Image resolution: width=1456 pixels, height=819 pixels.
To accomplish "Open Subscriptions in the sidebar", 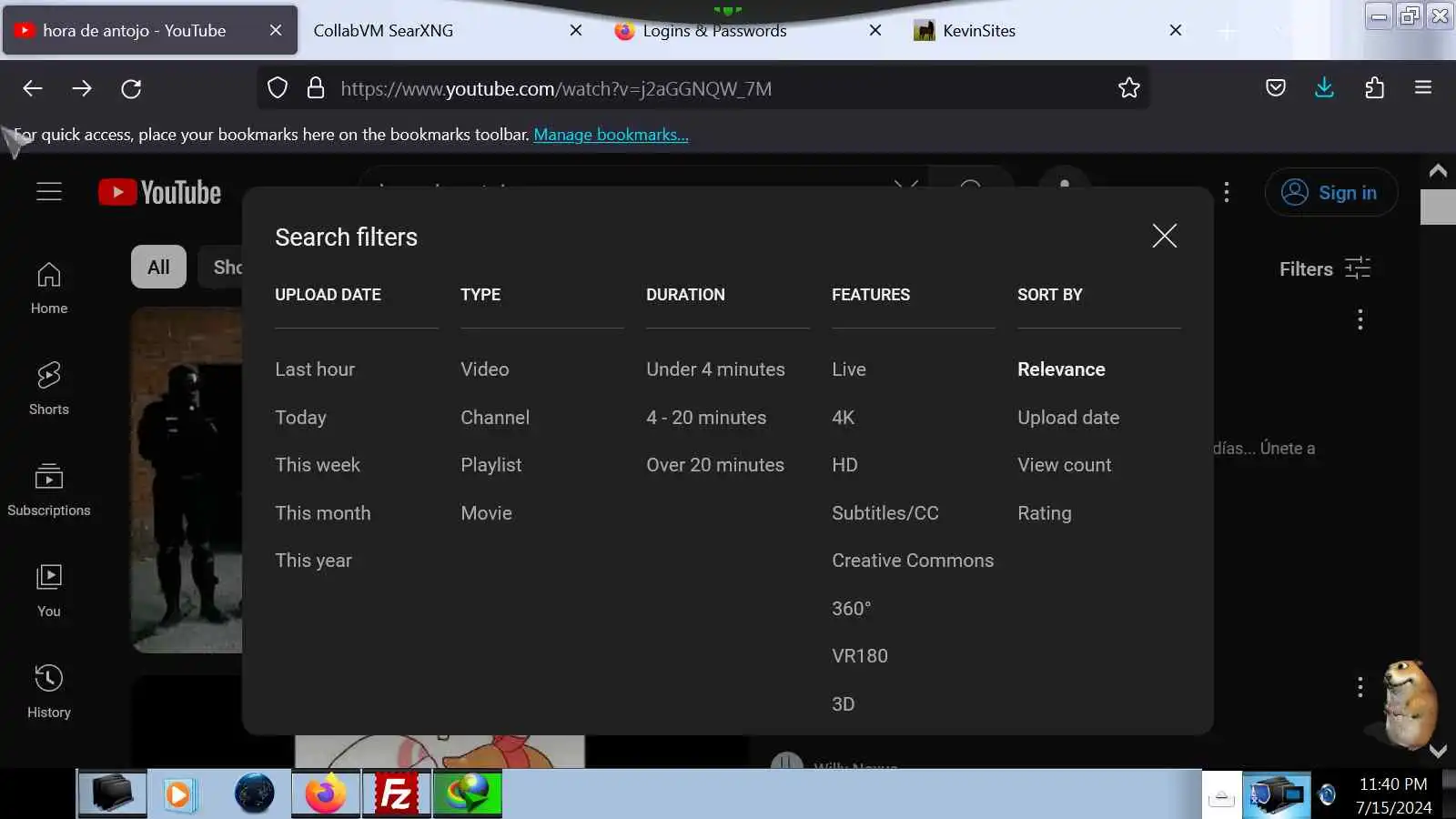I will coord(49,490).
